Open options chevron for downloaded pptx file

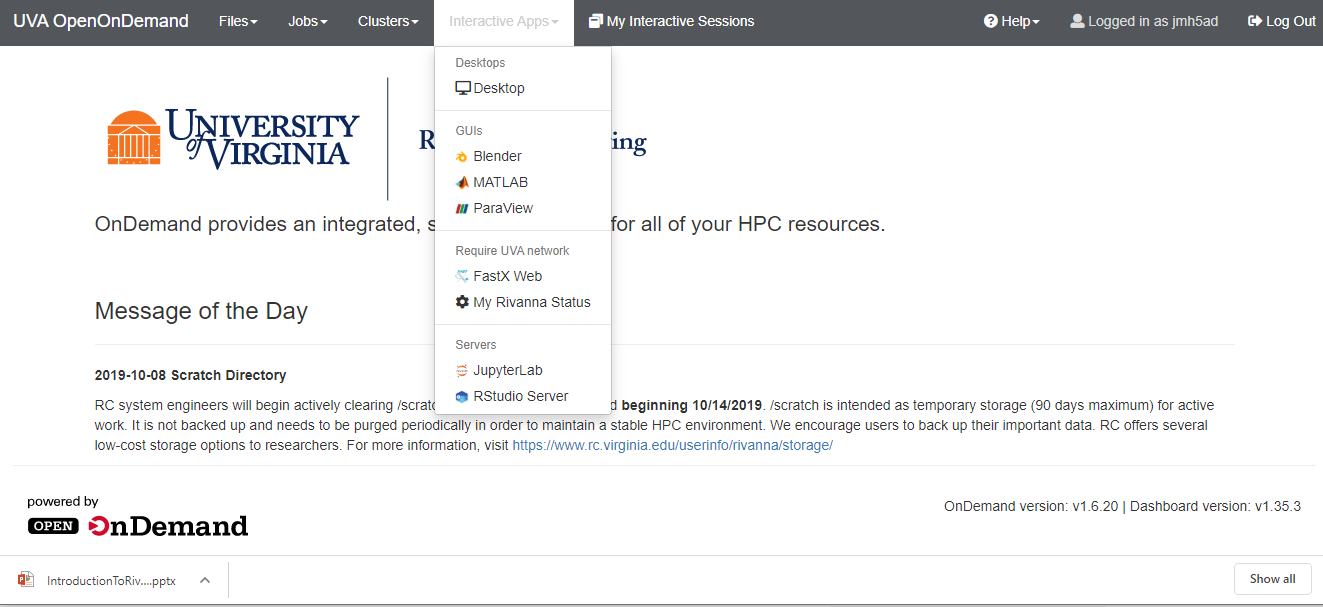click(204, 580)
